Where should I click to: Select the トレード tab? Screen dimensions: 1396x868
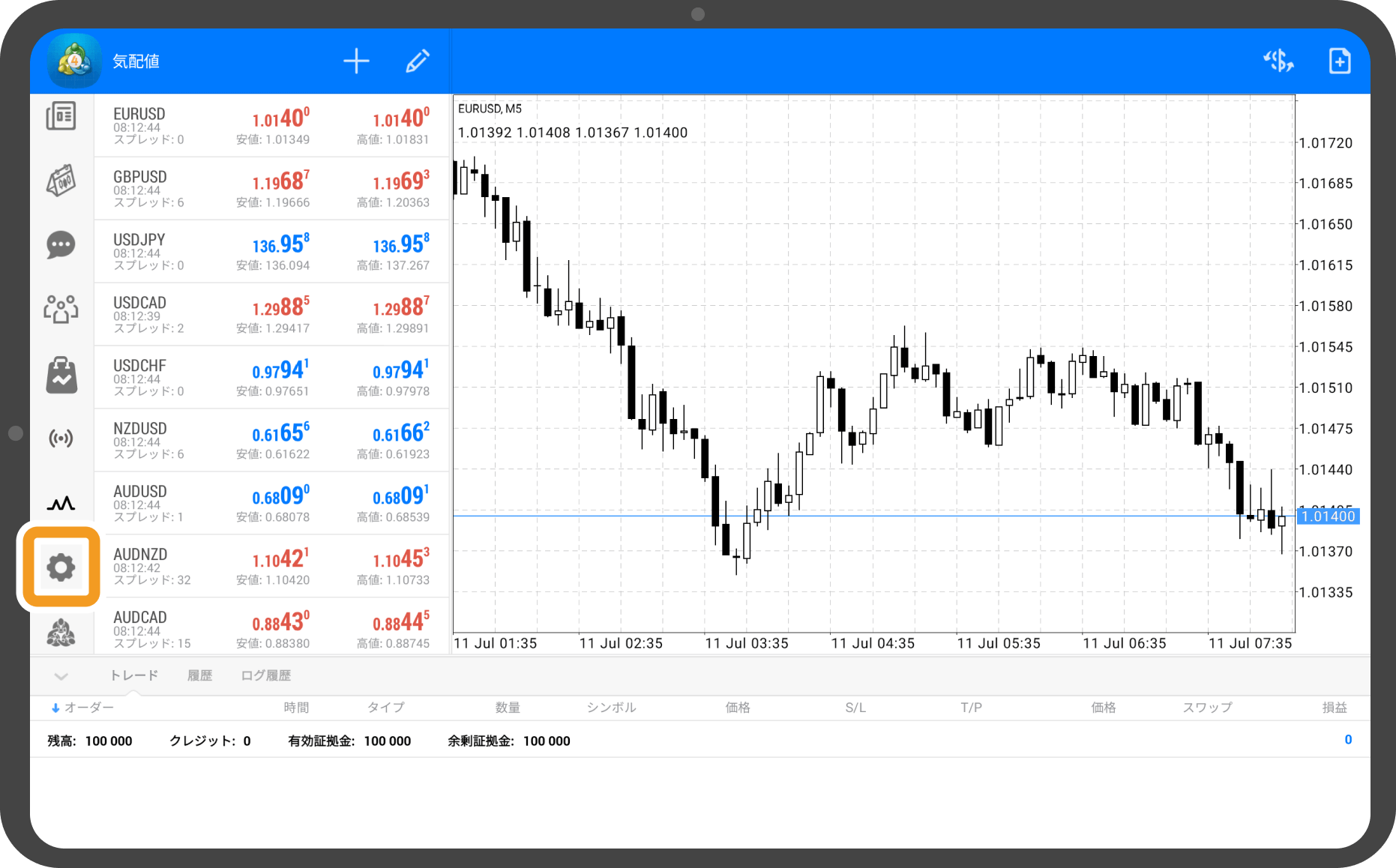click(134, 675)
